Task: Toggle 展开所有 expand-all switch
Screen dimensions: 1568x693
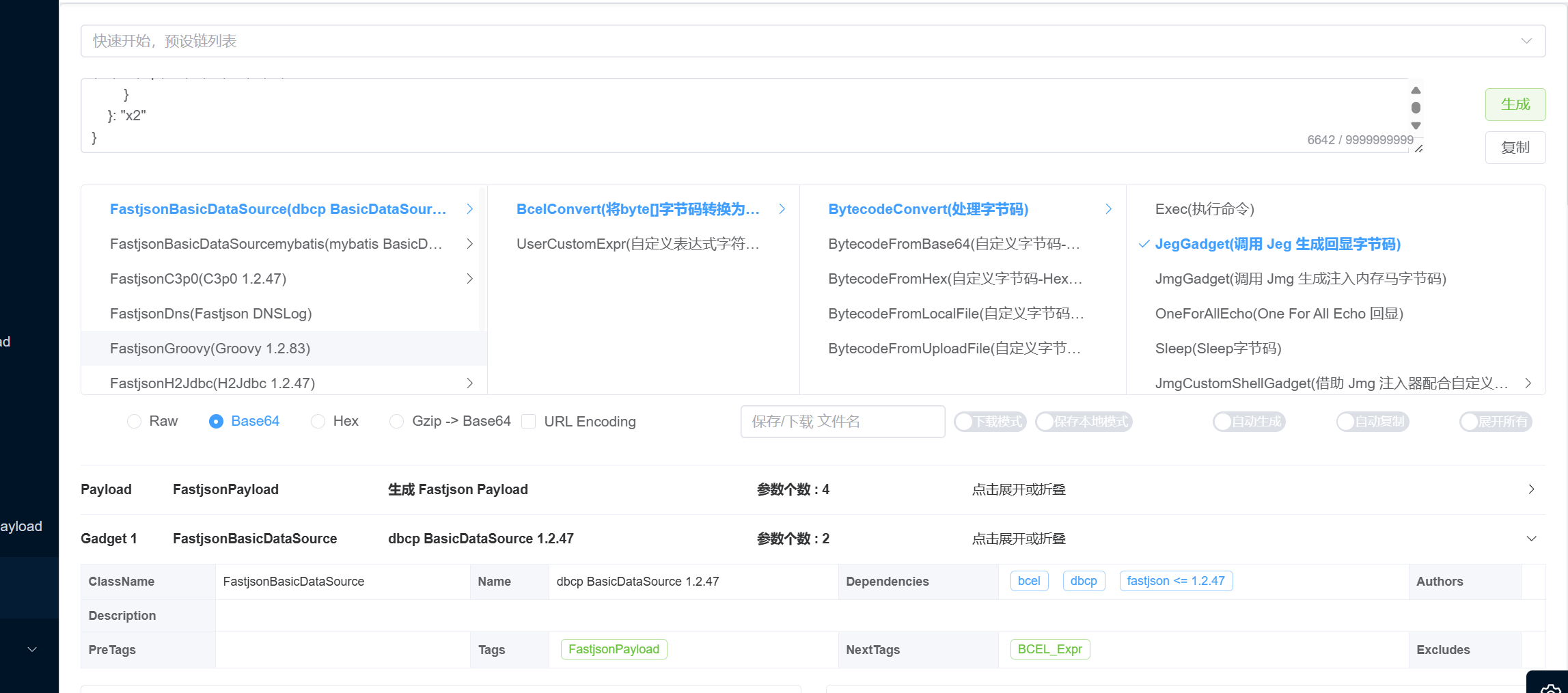Action: coord(1496,422)
